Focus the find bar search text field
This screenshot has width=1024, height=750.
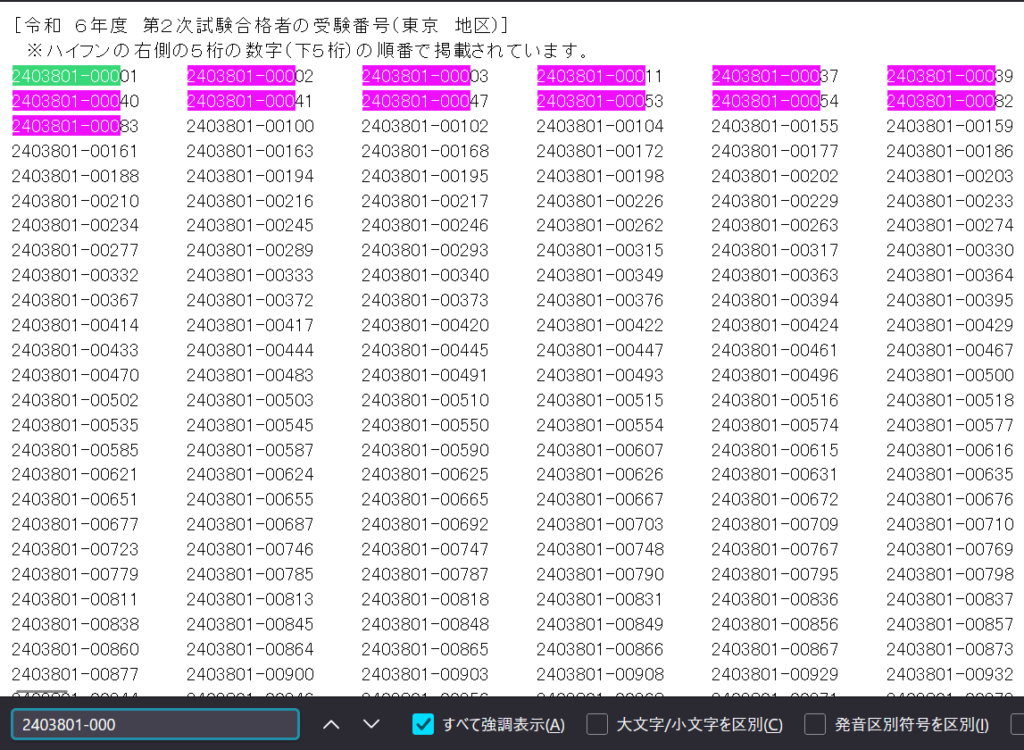[155, 724]
